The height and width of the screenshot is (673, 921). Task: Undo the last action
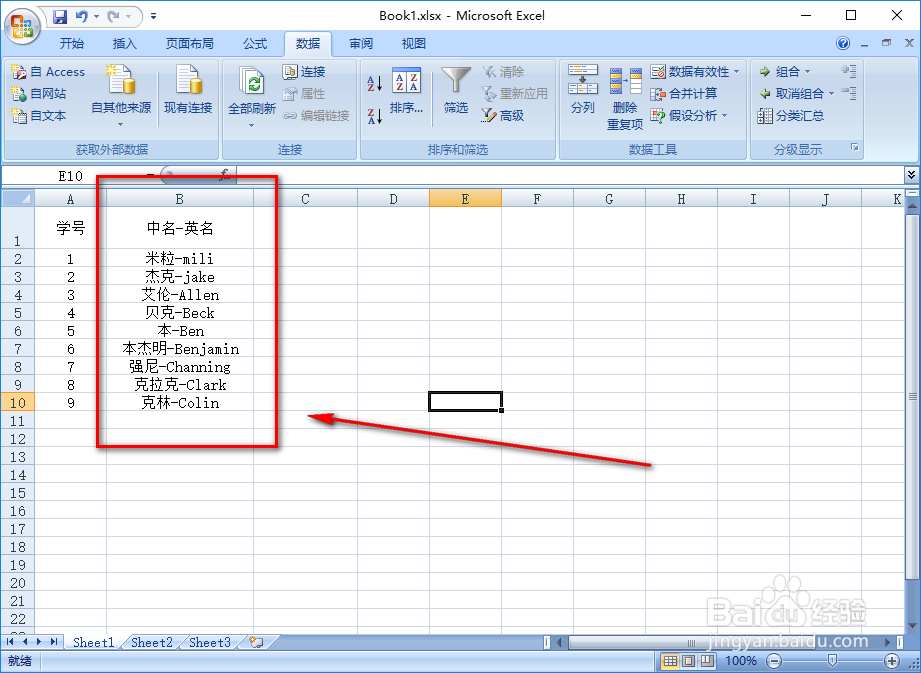point(82,17)
